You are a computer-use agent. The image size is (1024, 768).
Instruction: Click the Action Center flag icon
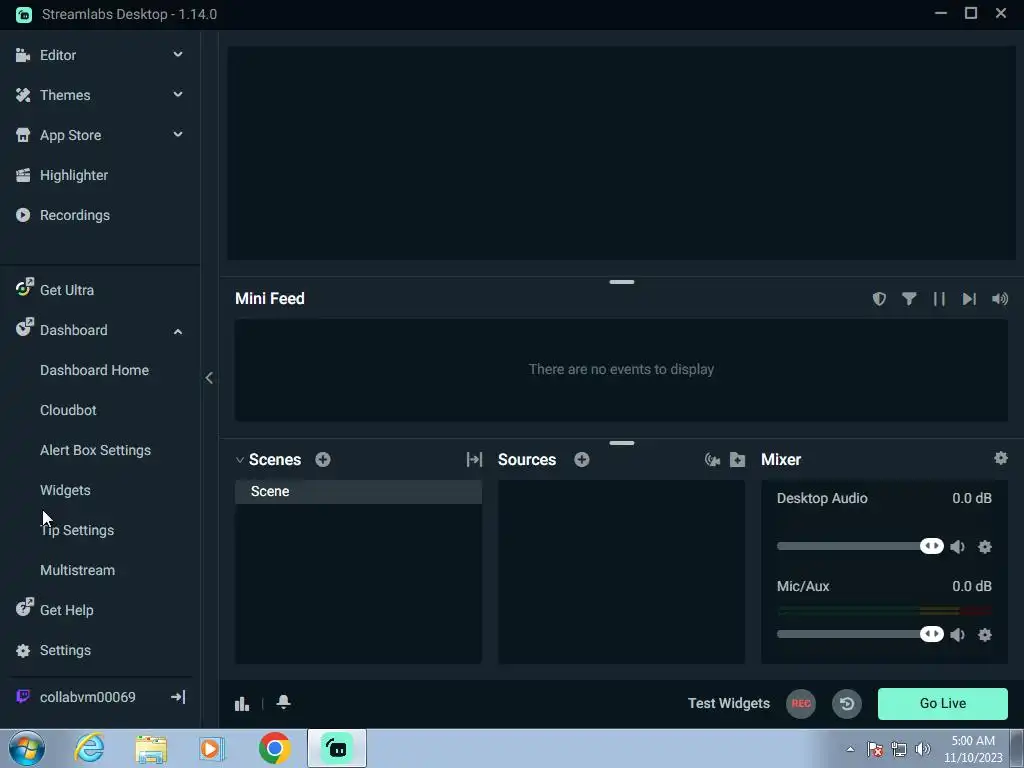click(875, 749)
